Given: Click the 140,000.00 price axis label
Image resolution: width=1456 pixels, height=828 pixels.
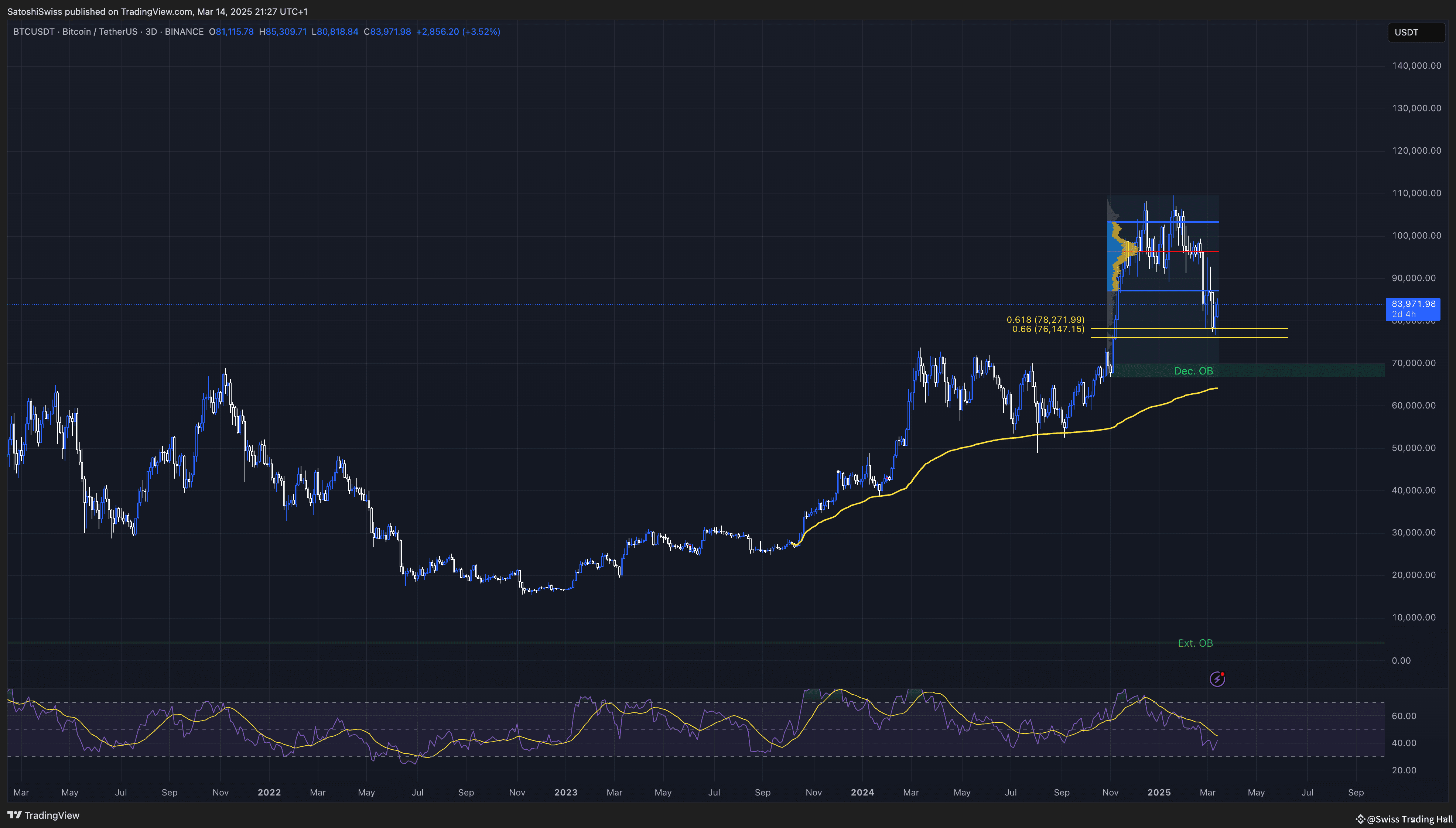Looking at the screenshot, I should pyautogui.click(x=1416, y=65).
